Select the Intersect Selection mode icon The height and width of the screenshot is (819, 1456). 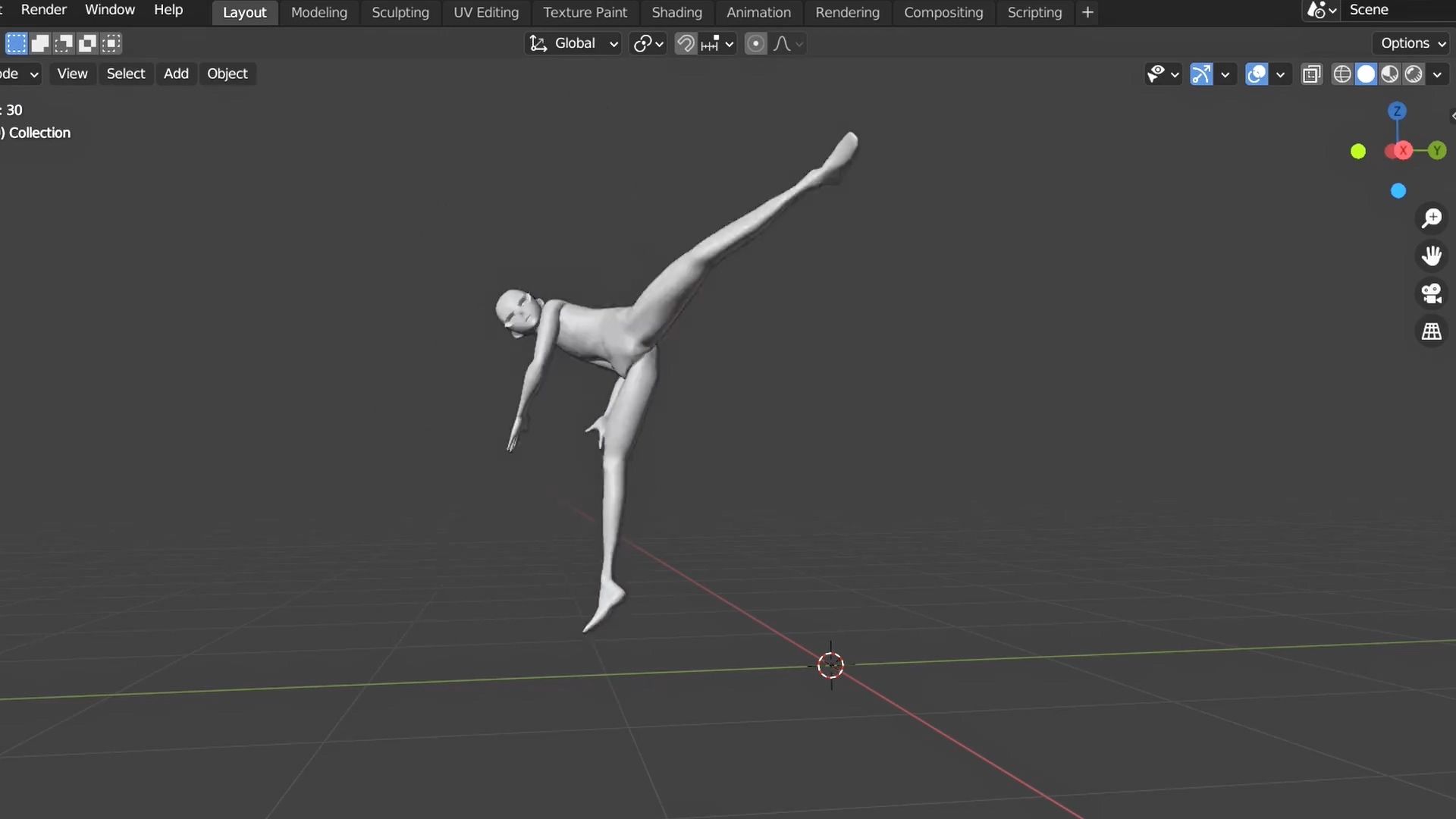[111, 43]
